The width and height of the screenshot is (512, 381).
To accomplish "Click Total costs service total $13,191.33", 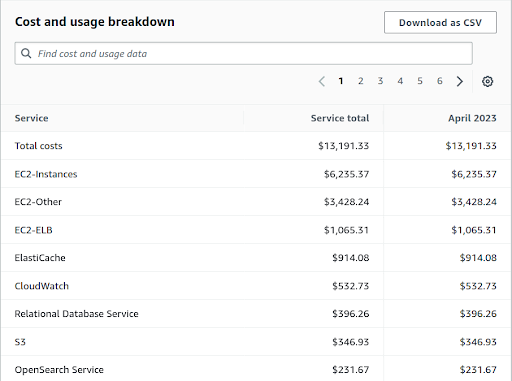I will 343,146.
